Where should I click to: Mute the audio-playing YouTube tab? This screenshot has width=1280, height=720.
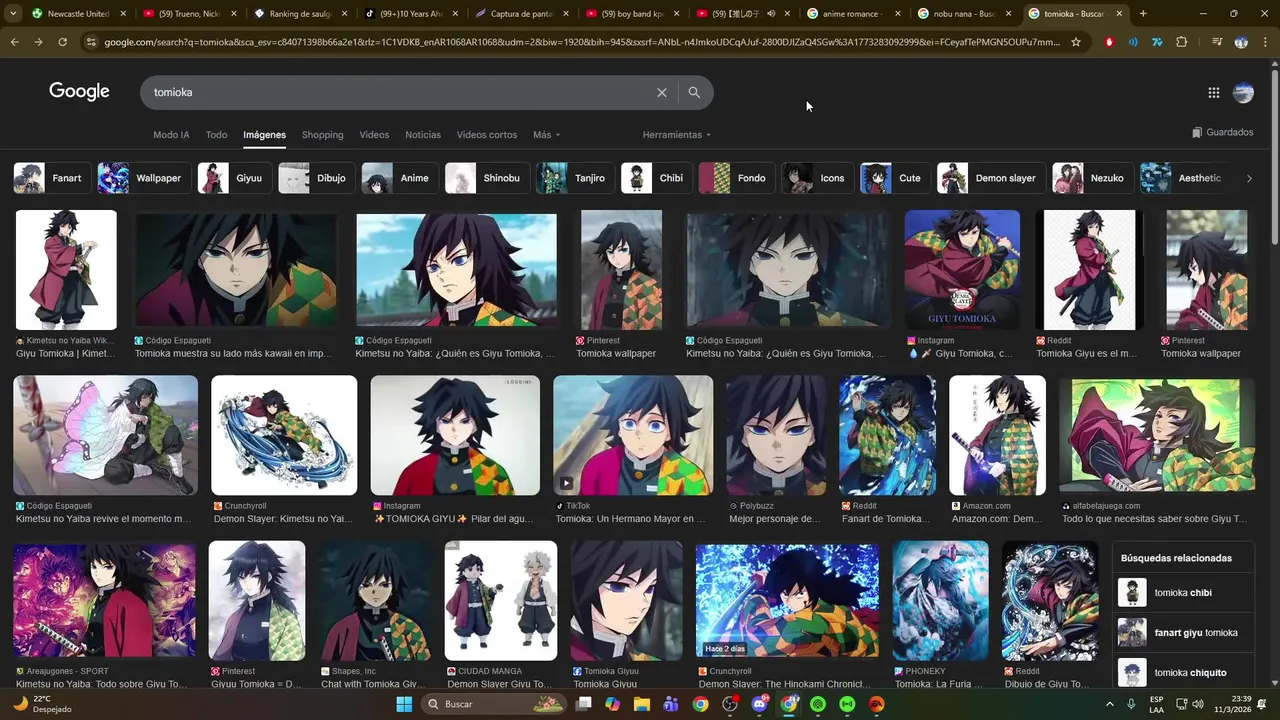[771, 14]
